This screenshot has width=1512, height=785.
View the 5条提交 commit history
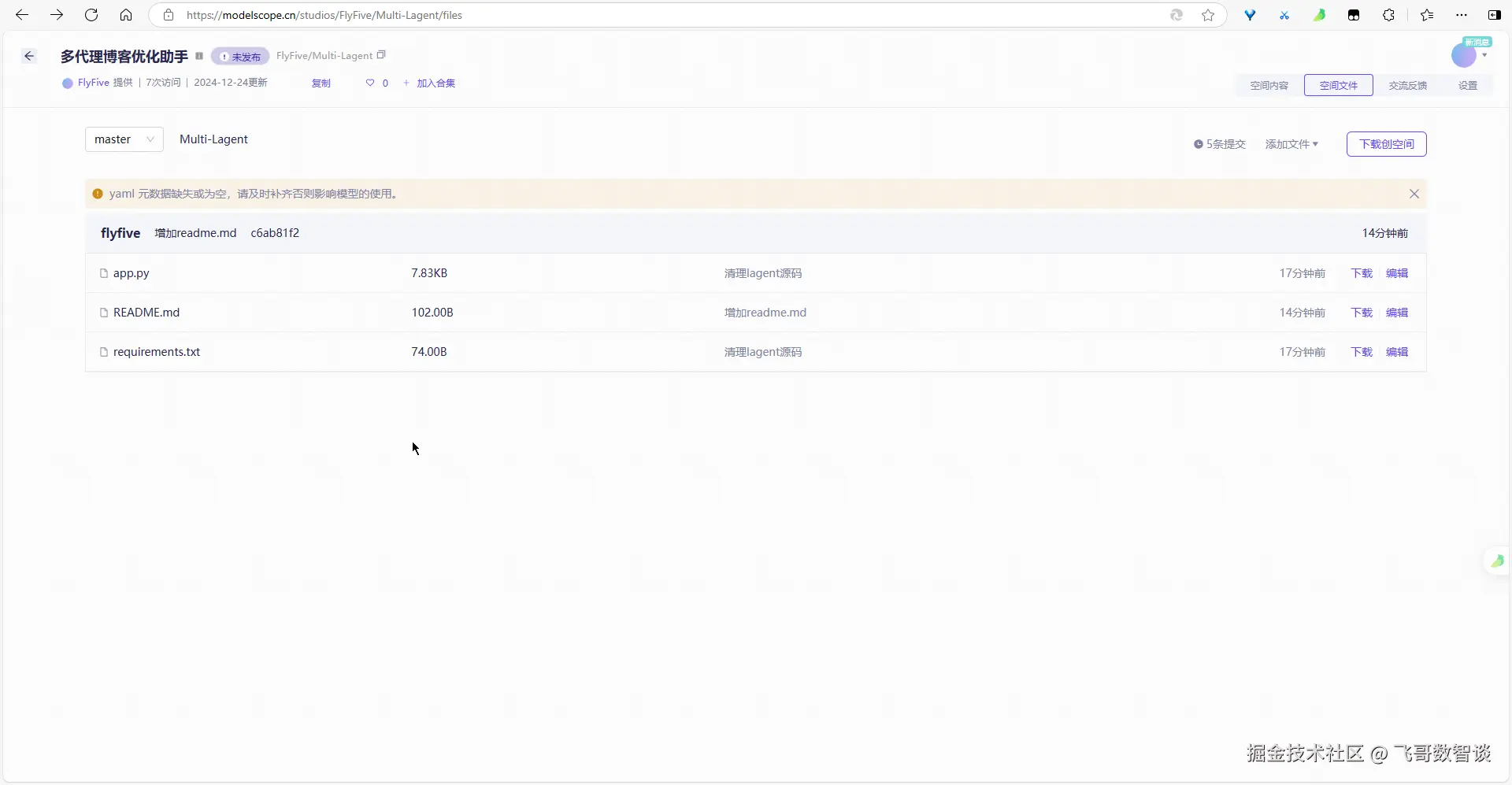[x=1220, y=144]
